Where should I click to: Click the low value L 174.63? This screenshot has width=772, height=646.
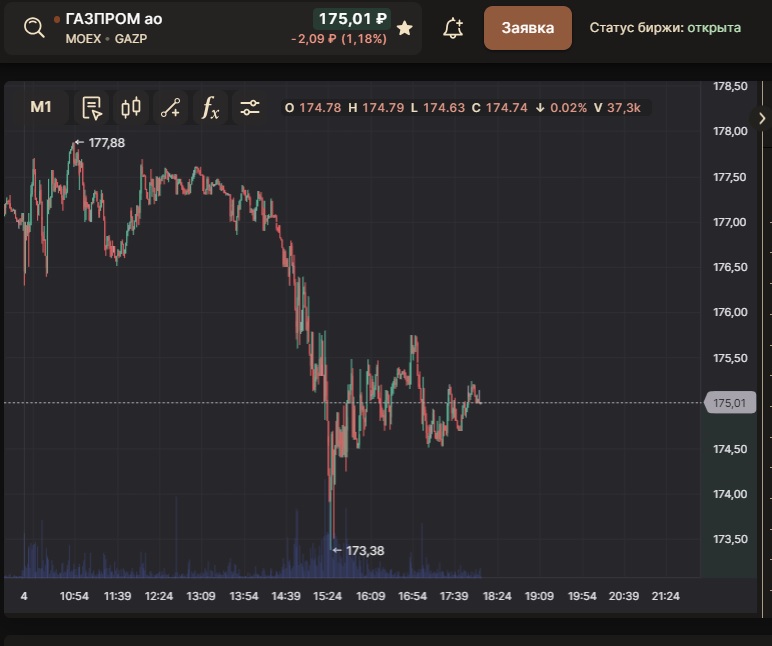[438, 108]
